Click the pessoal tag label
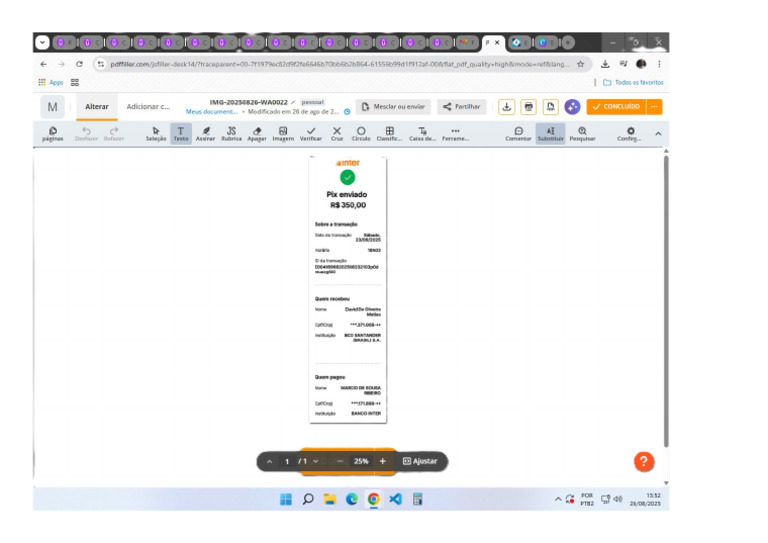Viewport: 768px width, 543px height. [x=312, y=102]
